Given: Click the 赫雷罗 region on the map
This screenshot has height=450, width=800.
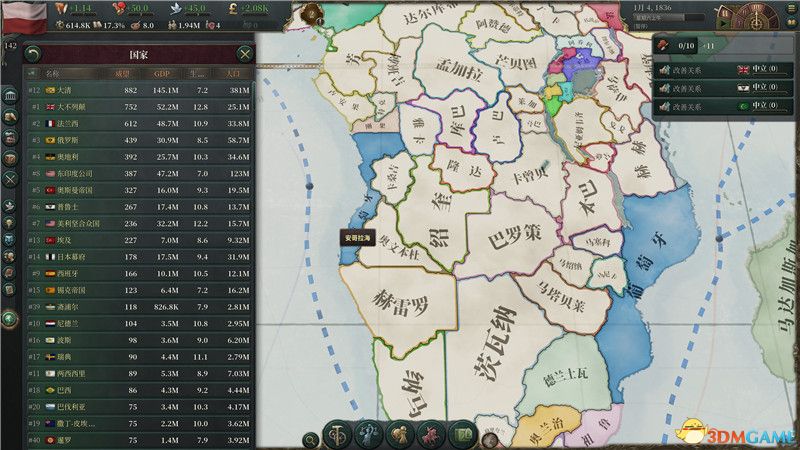Looking at the screenshot, I should tap(401, 301).
